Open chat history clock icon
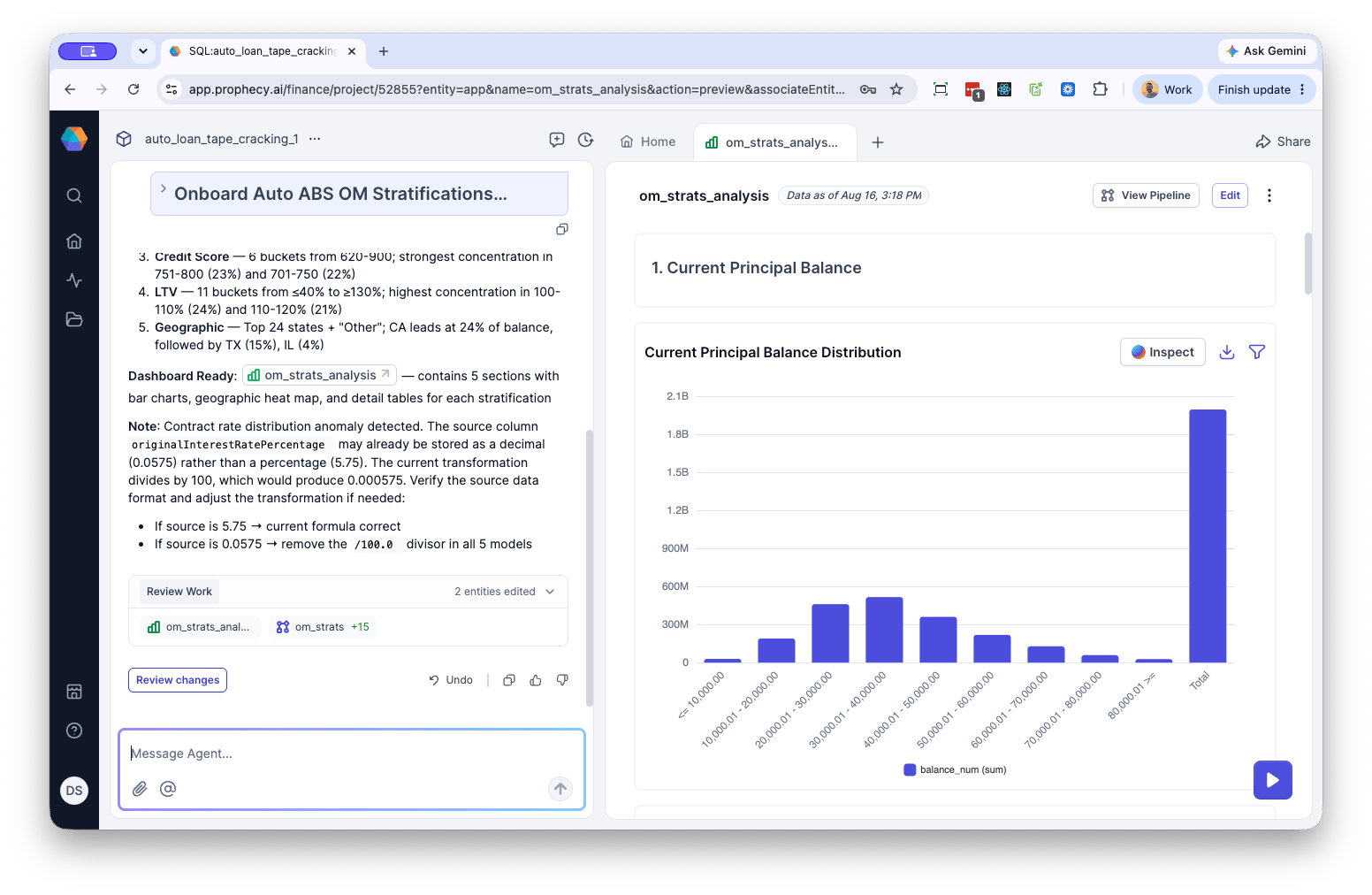The width and height of the screenshot is (1372, 895). [585, 140]
